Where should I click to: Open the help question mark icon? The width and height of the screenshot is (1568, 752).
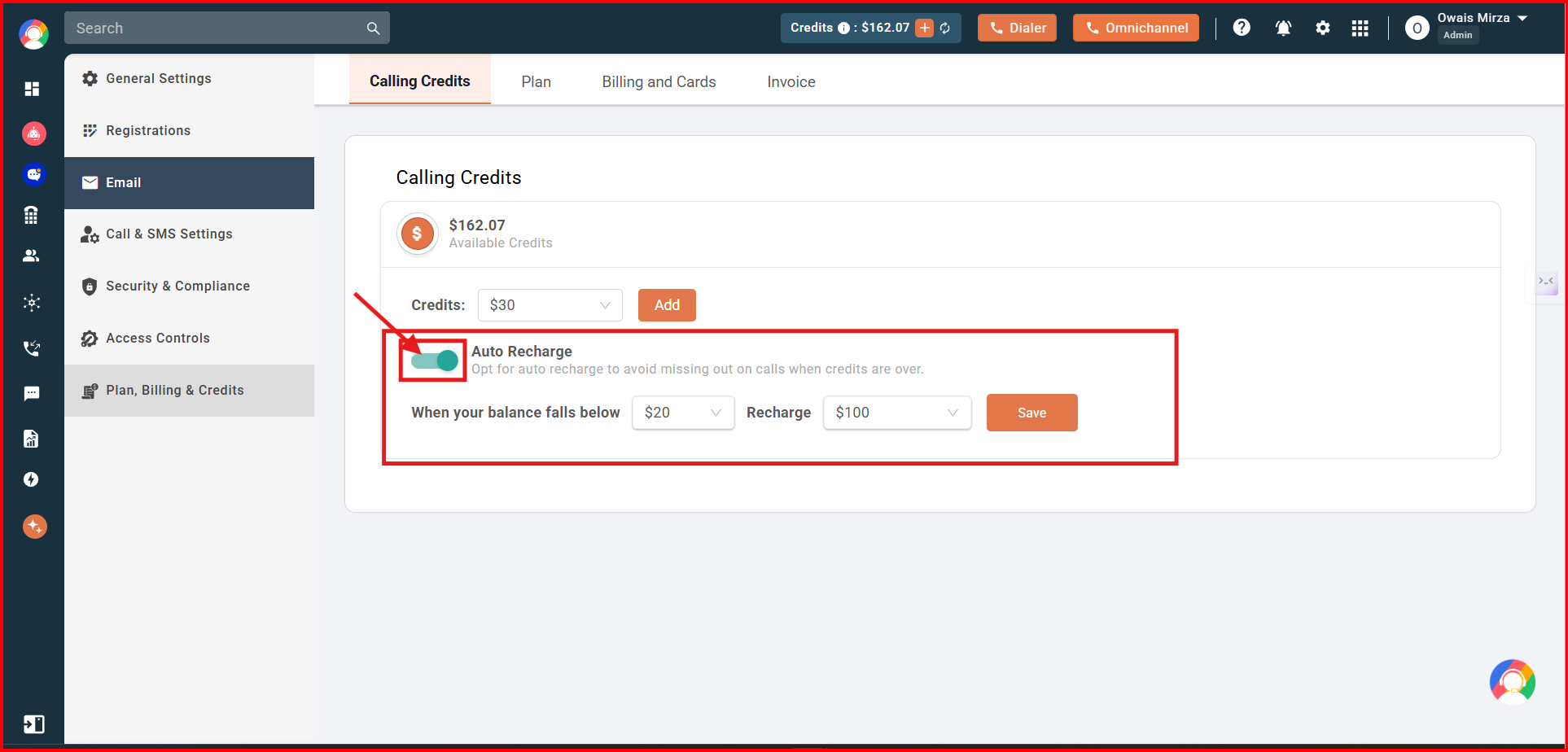(1242, 28)
